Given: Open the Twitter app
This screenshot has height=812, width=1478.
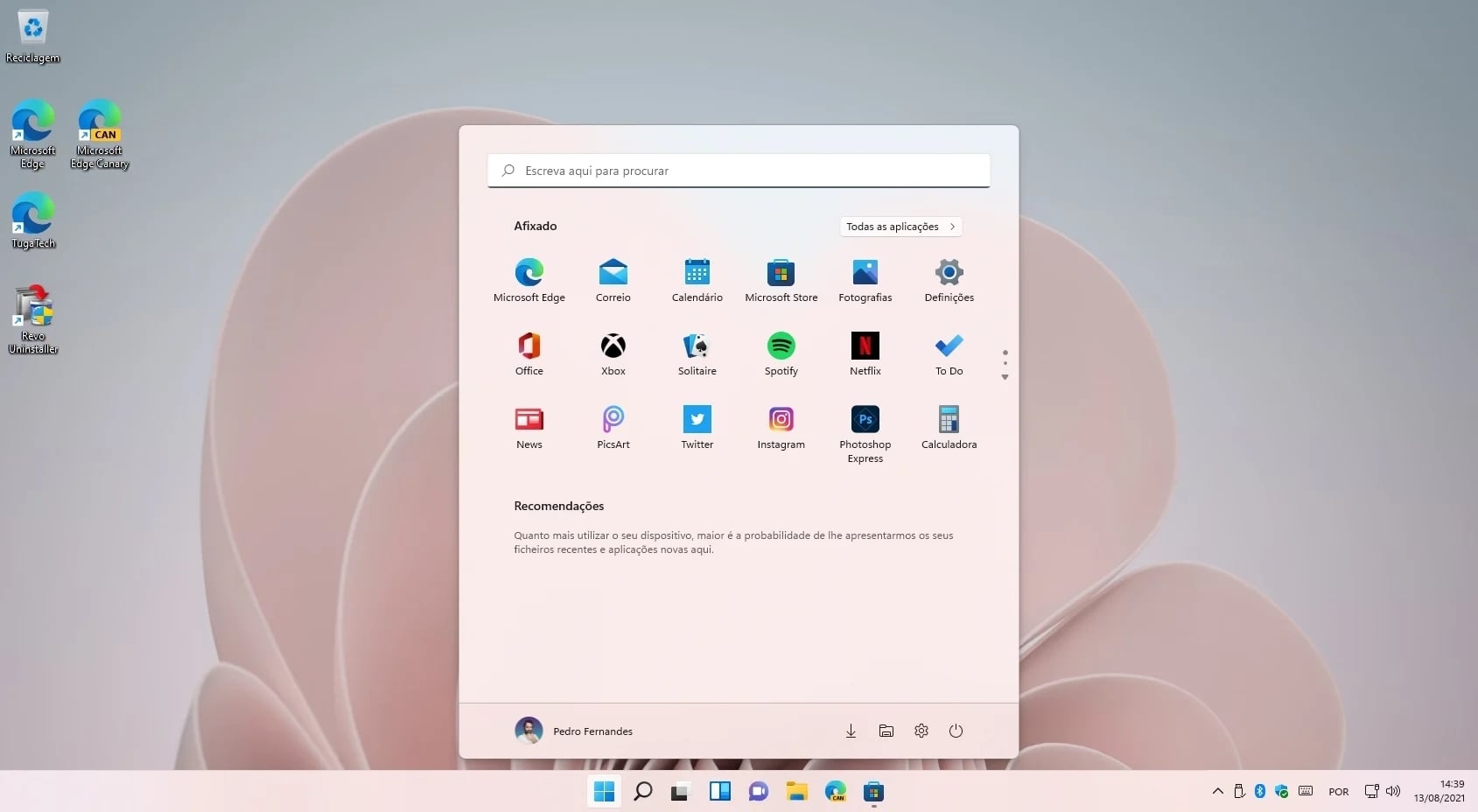Looking at the screenshot, I should pos(697,428).
